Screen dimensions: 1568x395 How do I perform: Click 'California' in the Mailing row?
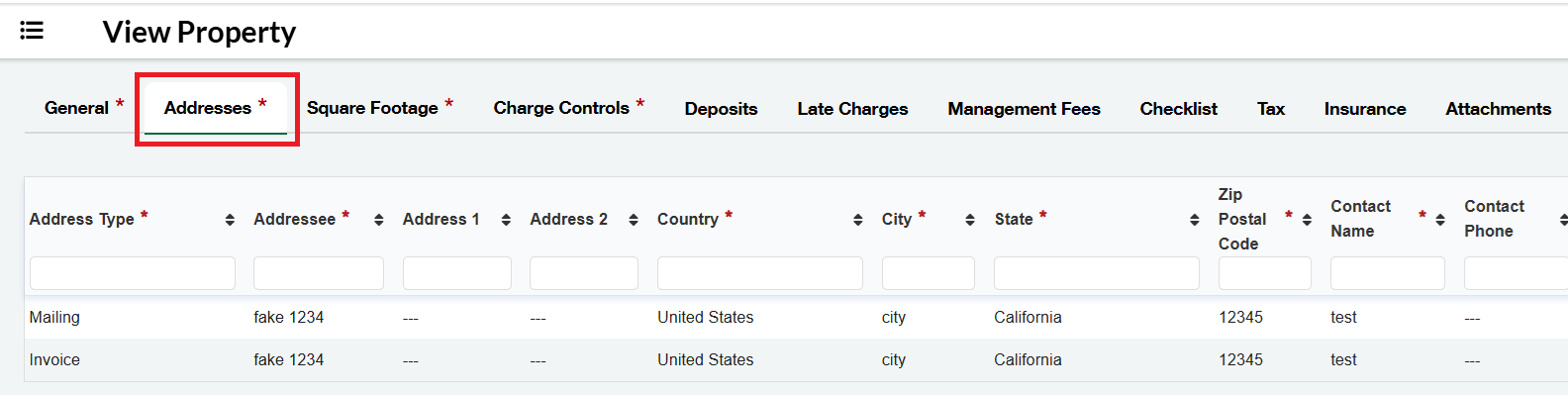(1028, 317)
